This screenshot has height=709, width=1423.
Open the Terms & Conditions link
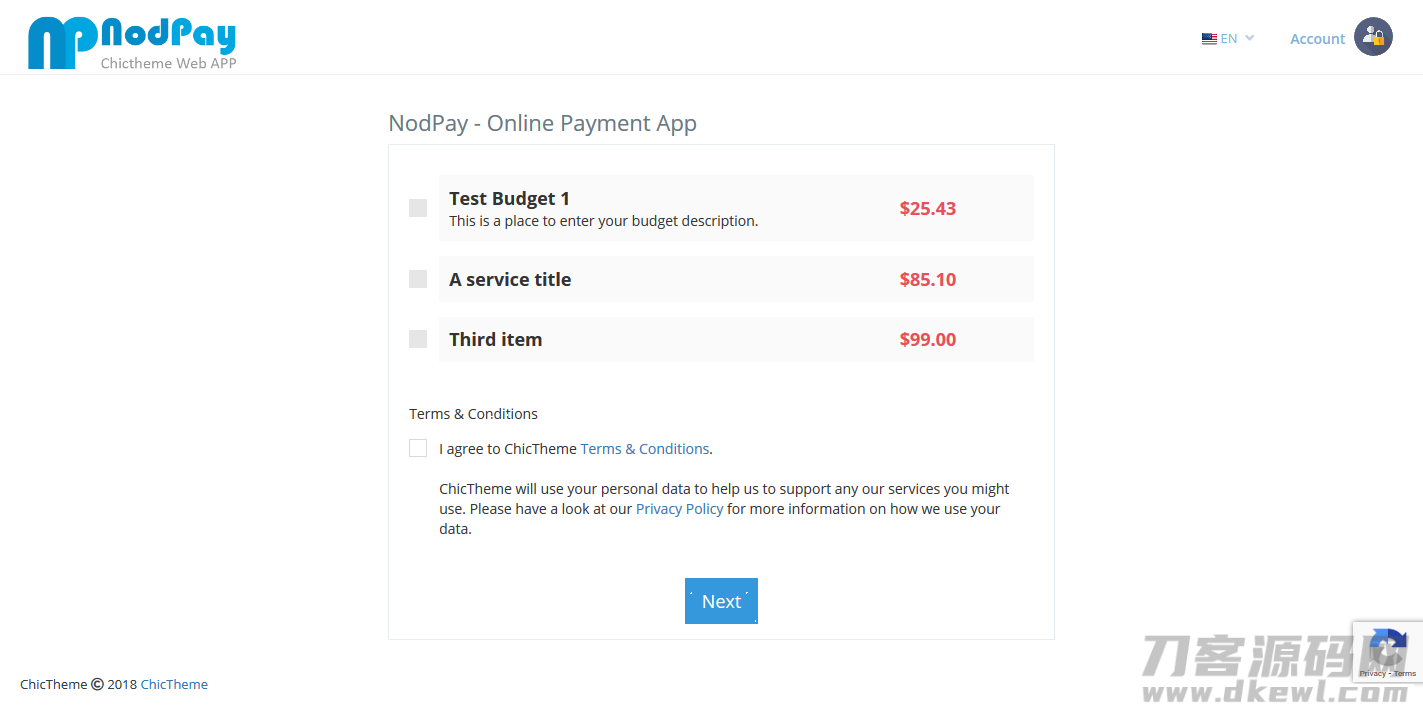(x=645, y=449)
